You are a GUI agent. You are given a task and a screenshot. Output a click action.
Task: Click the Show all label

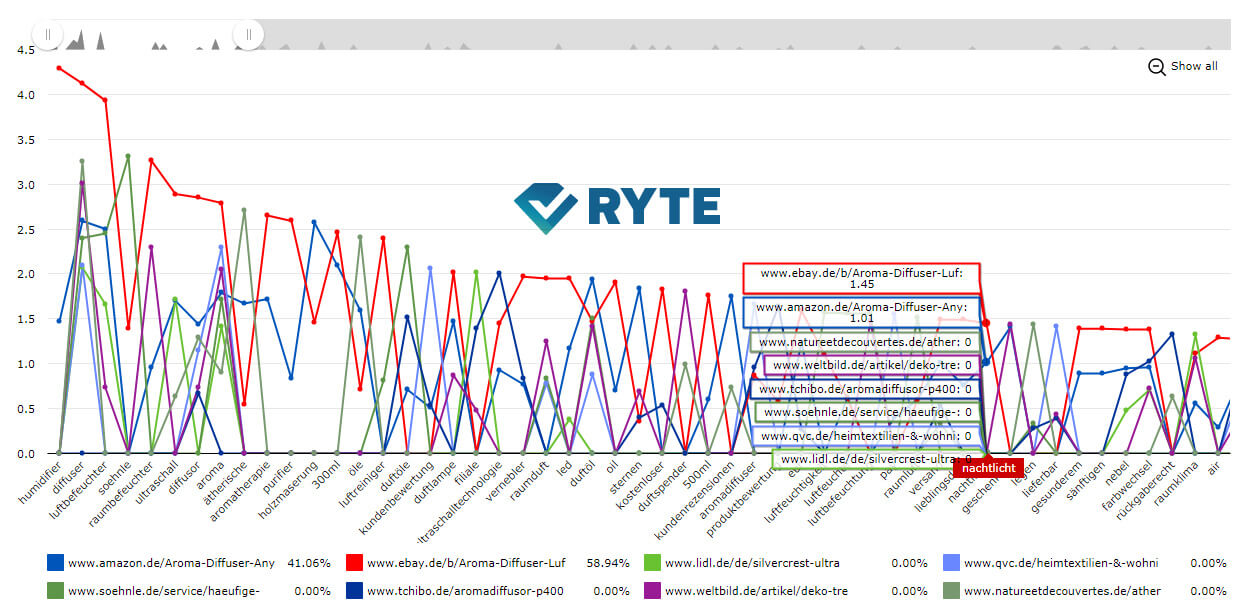coord(1194,66)
